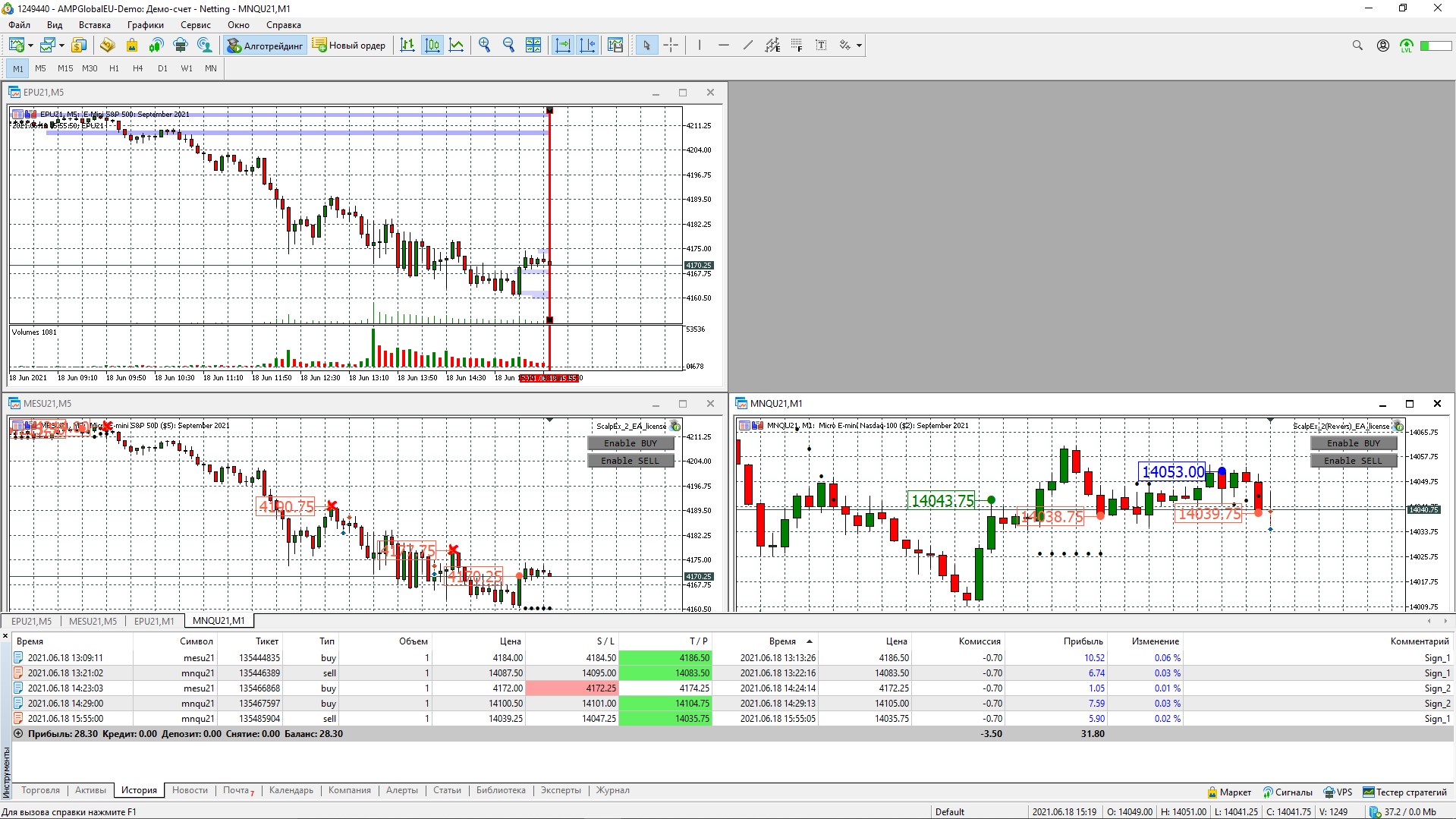Viewport: 1456px width, 819px height.
Task: Select the M15 timeframe
Action: tap(65, 68)
